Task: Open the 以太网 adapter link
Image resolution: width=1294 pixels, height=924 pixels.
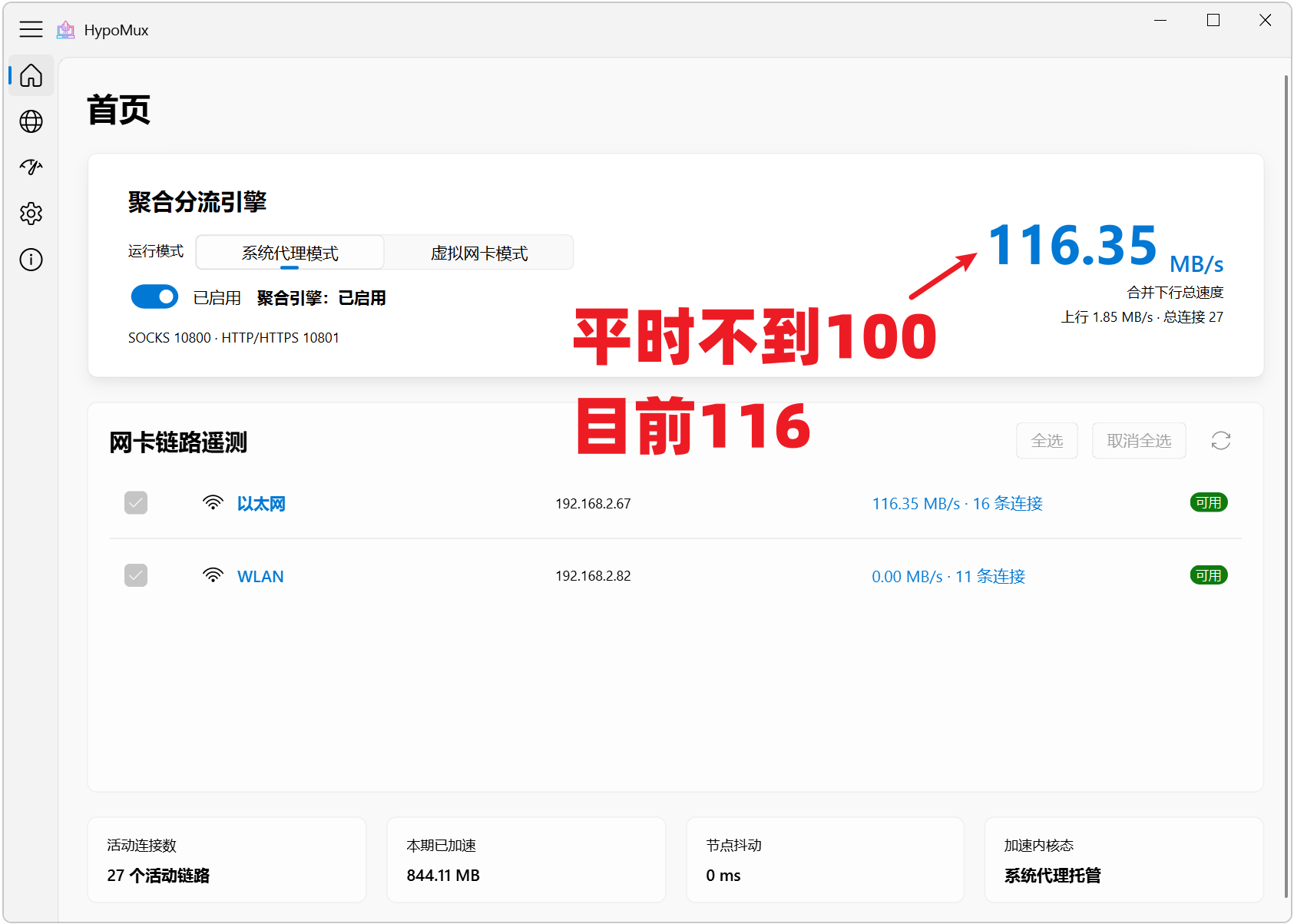Action: click(x=261, y=504)
